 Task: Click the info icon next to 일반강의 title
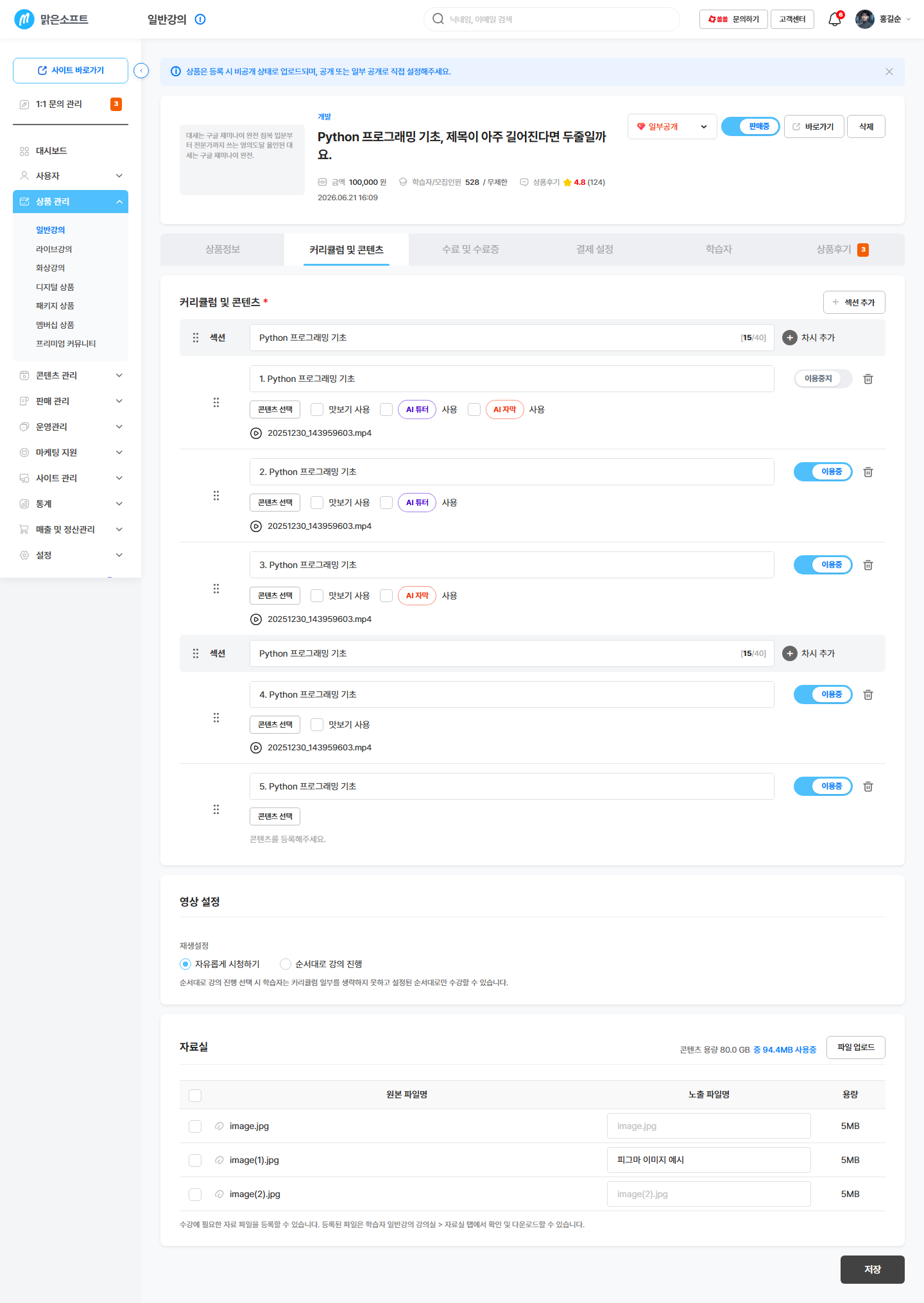point(200,19)
